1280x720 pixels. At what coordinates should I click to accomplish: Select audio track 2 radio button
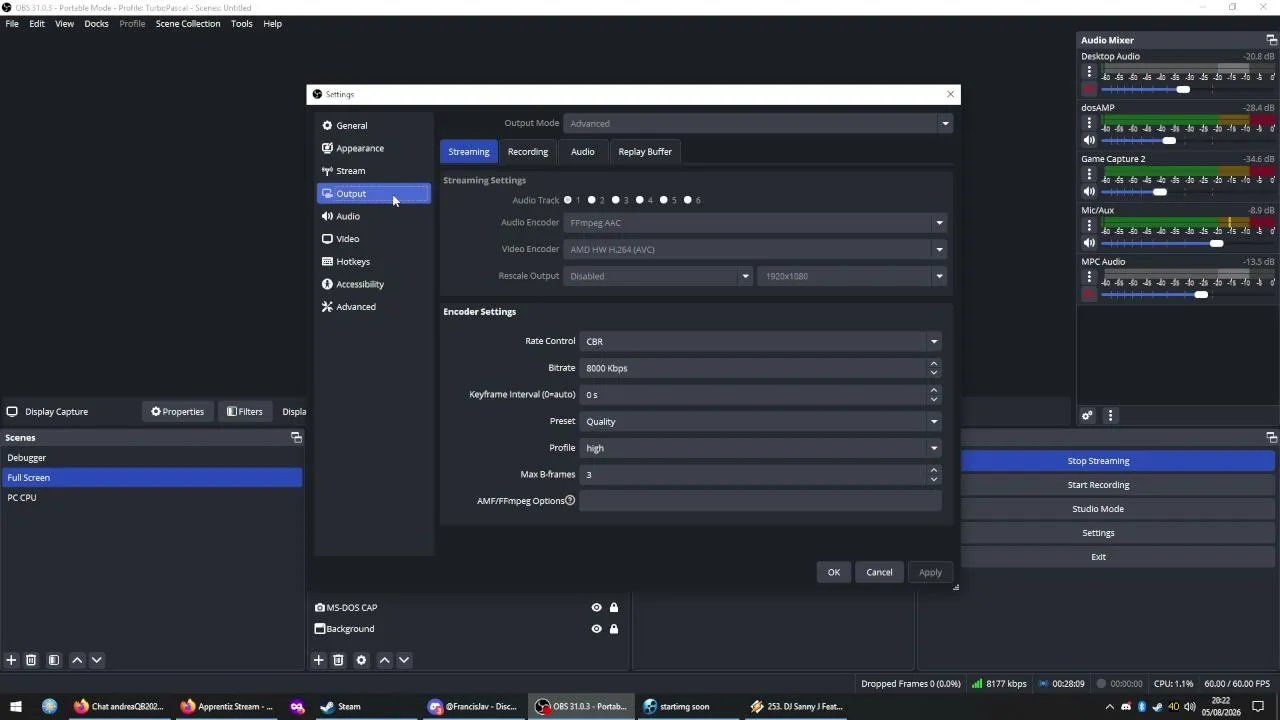pos(592,200)
